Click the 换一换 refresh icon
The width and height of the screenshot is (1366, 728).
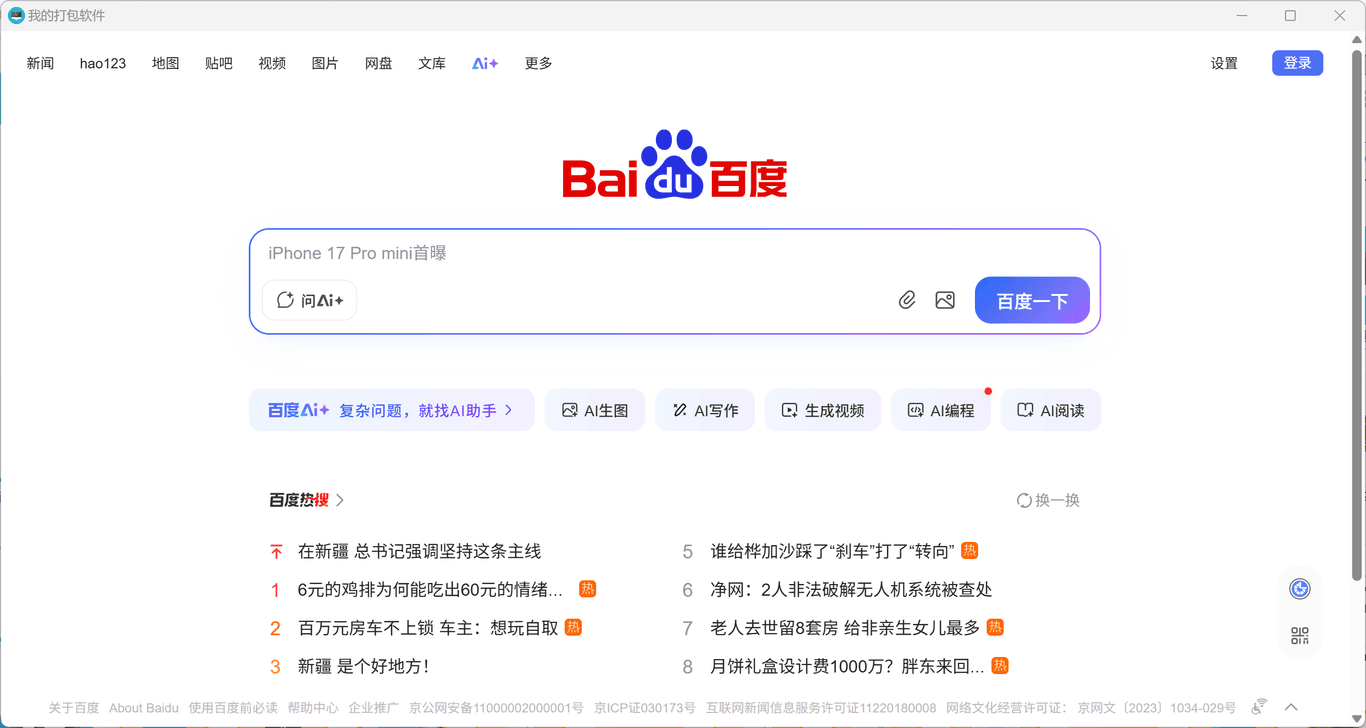point(1024,500)
